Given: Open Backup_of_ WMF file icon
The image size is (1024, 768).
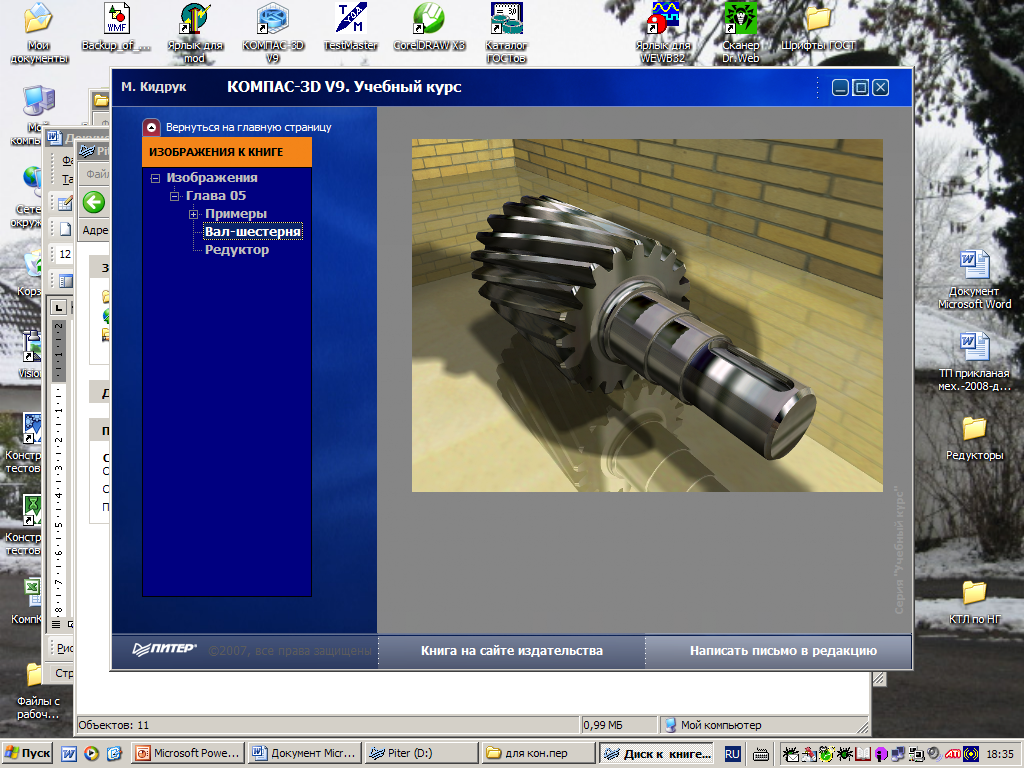Looking at the screenshot, I should 116,26.
